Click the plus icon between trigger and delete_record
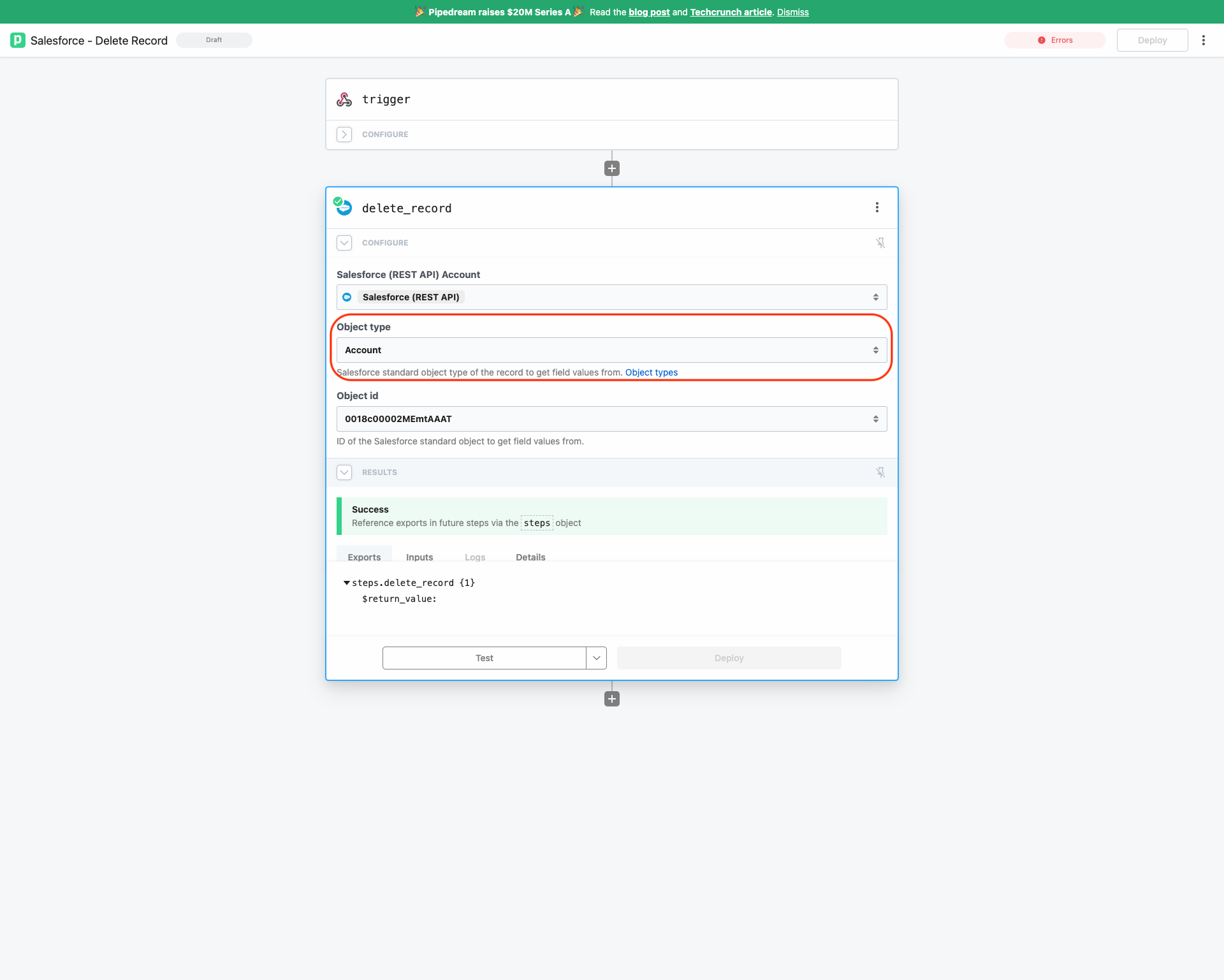The width and height of the screenshot is (1224, 980). 611,168
